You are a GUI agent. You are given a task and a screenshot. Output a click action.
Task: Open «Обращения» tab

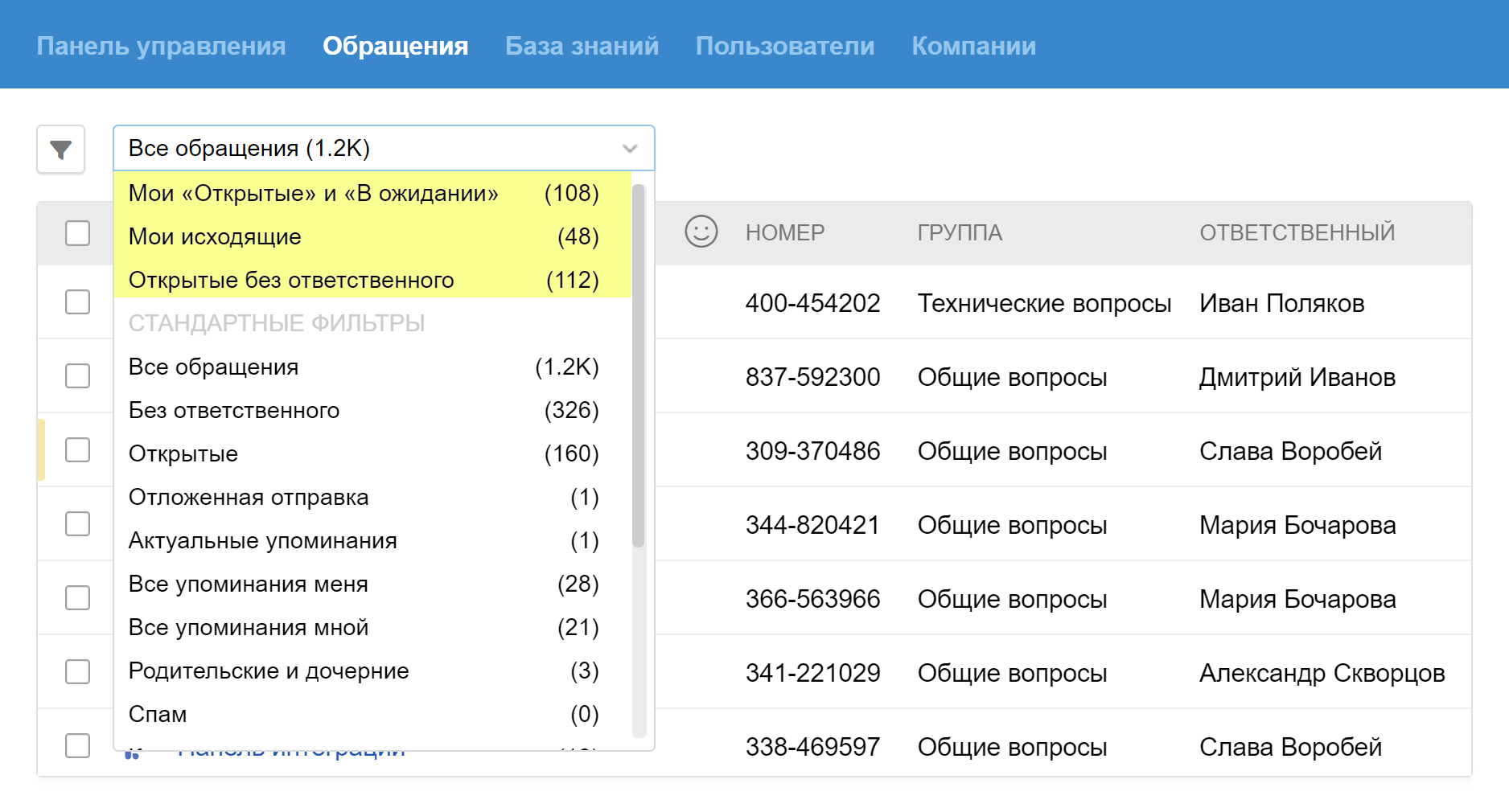pos(396,46)
